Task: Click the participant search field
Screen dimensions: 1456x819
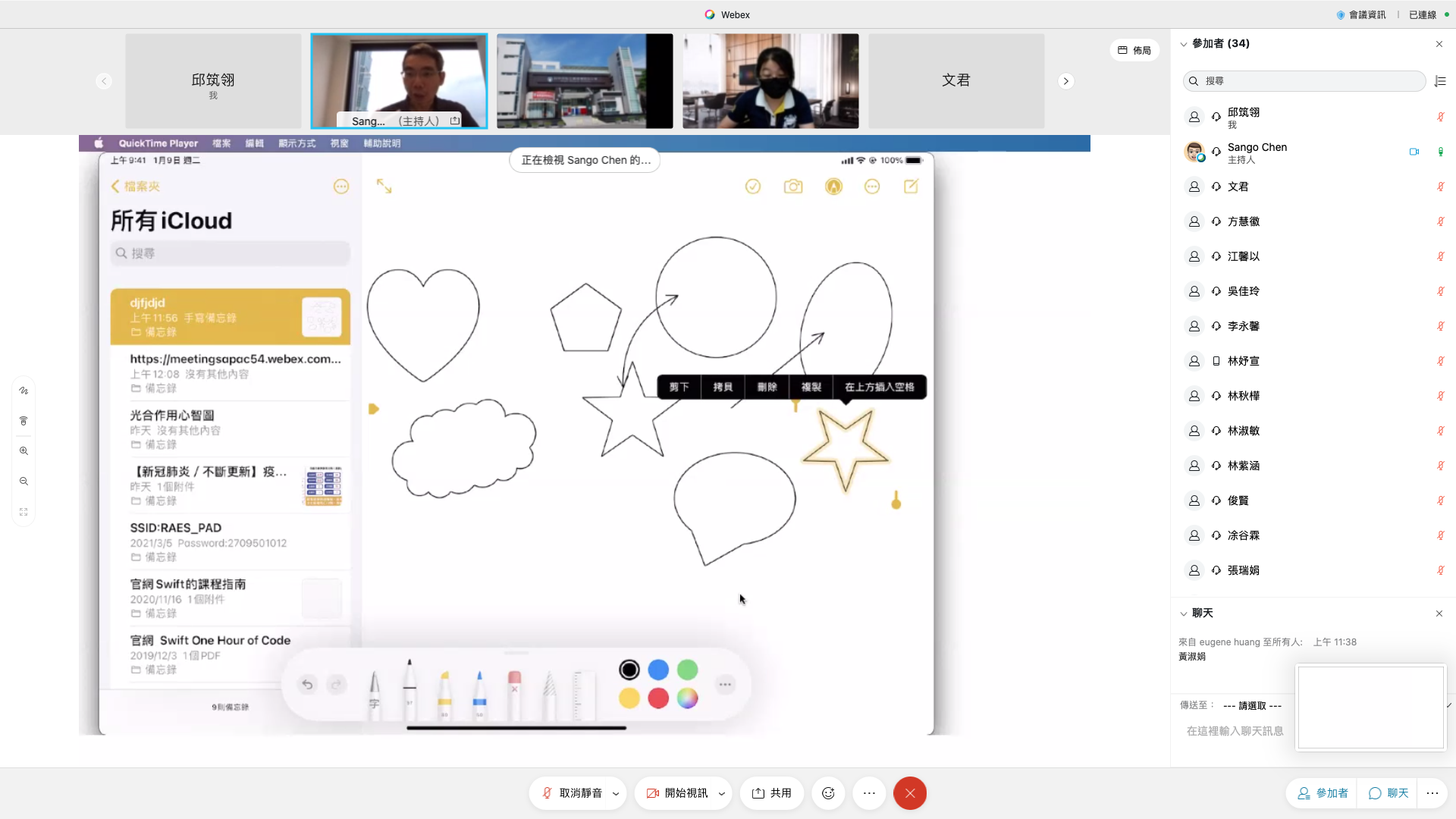Action: 1304,81
